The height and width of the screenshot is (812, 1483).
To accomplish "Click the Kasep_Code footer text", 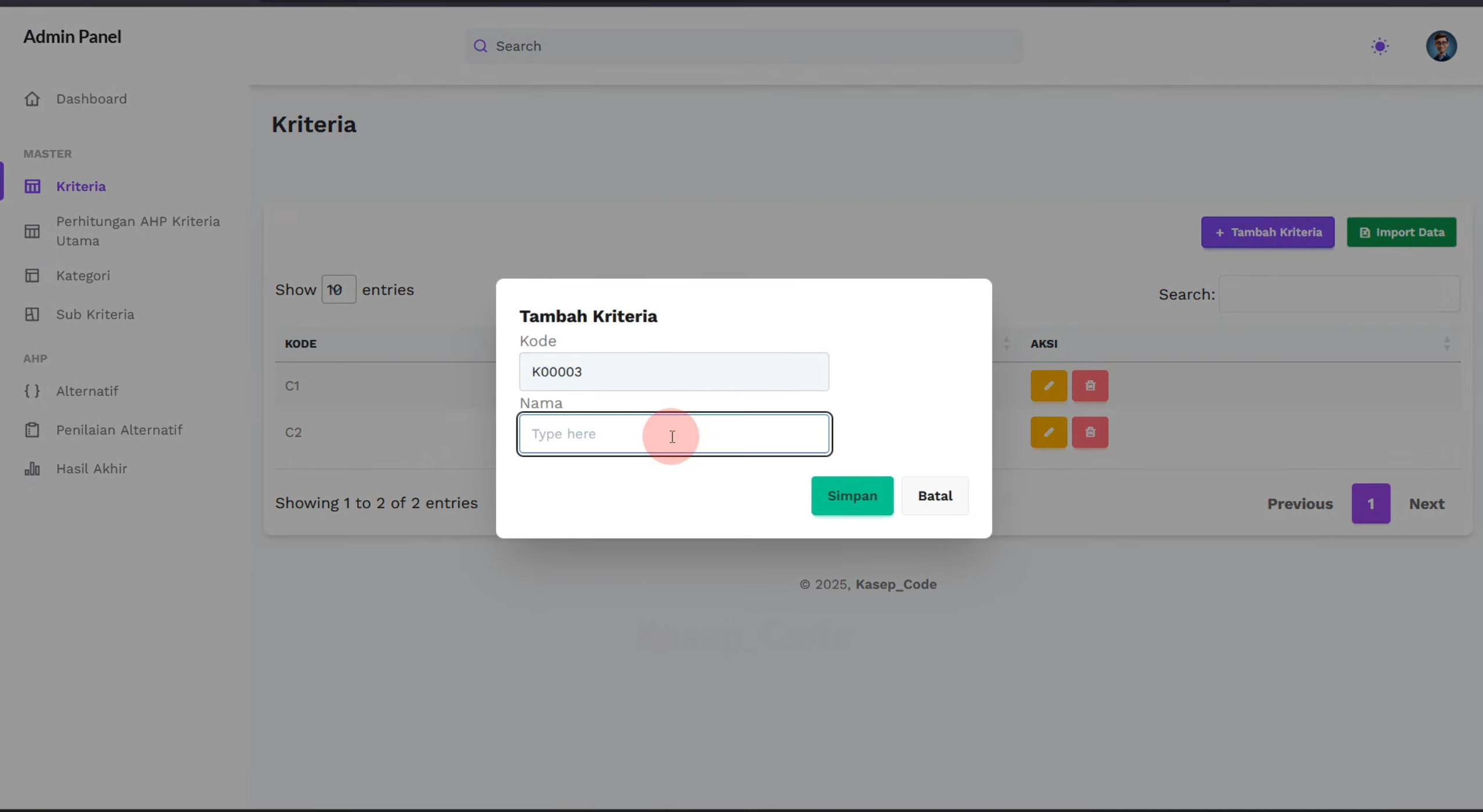I will [896, 584].
